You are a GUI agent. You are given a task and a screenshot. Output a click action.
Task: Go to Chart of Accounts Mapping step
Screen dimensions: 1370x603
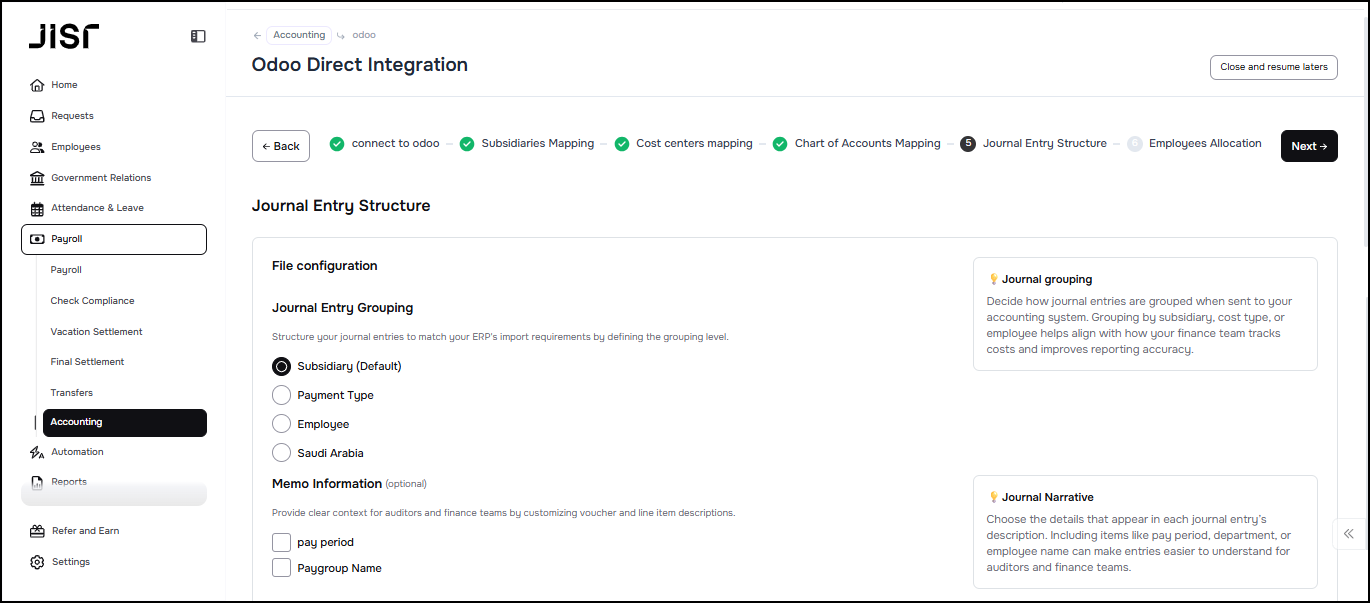click(x=867, y=144)
